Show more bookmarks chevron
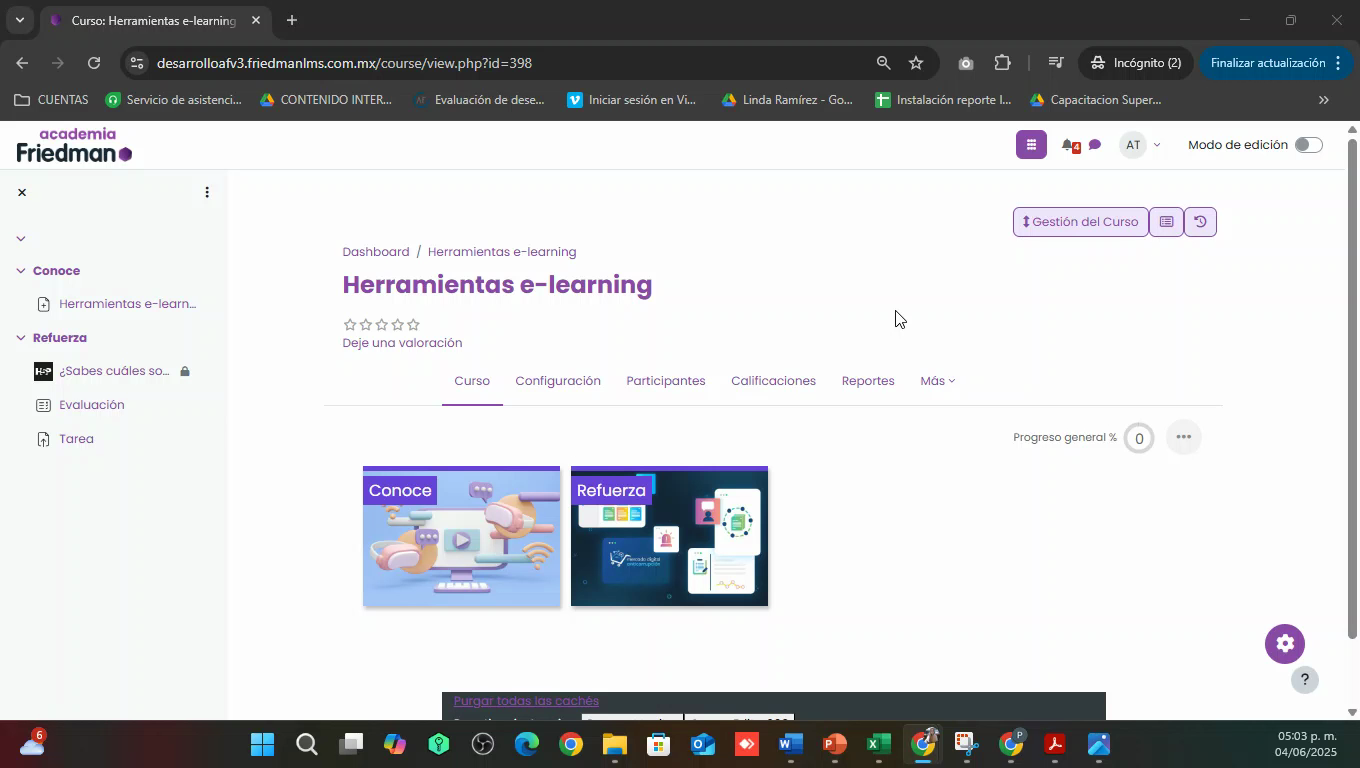The height and width of the screenshot is (768, 1360). point(1324,100)
